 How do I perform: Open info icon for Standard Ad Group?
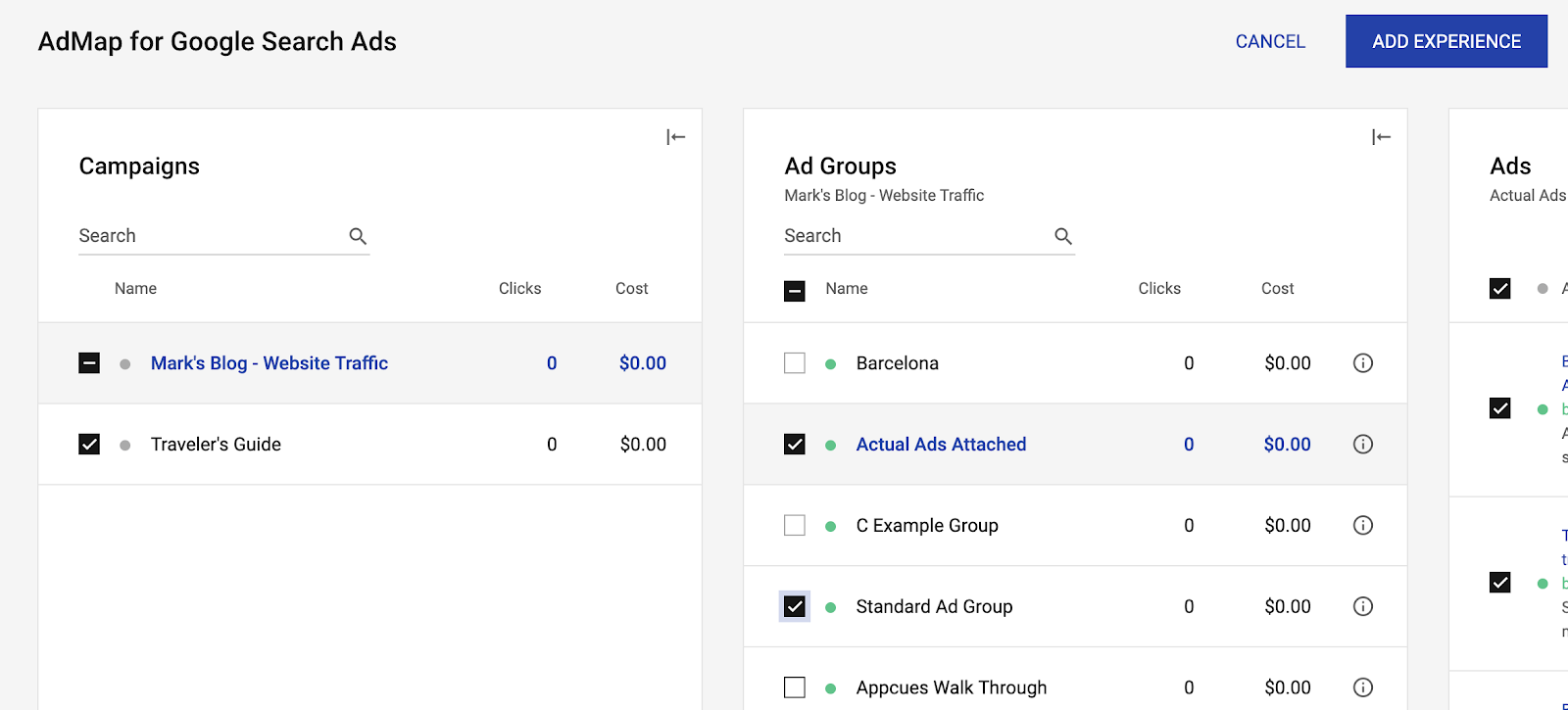[x=1362, y=607]
